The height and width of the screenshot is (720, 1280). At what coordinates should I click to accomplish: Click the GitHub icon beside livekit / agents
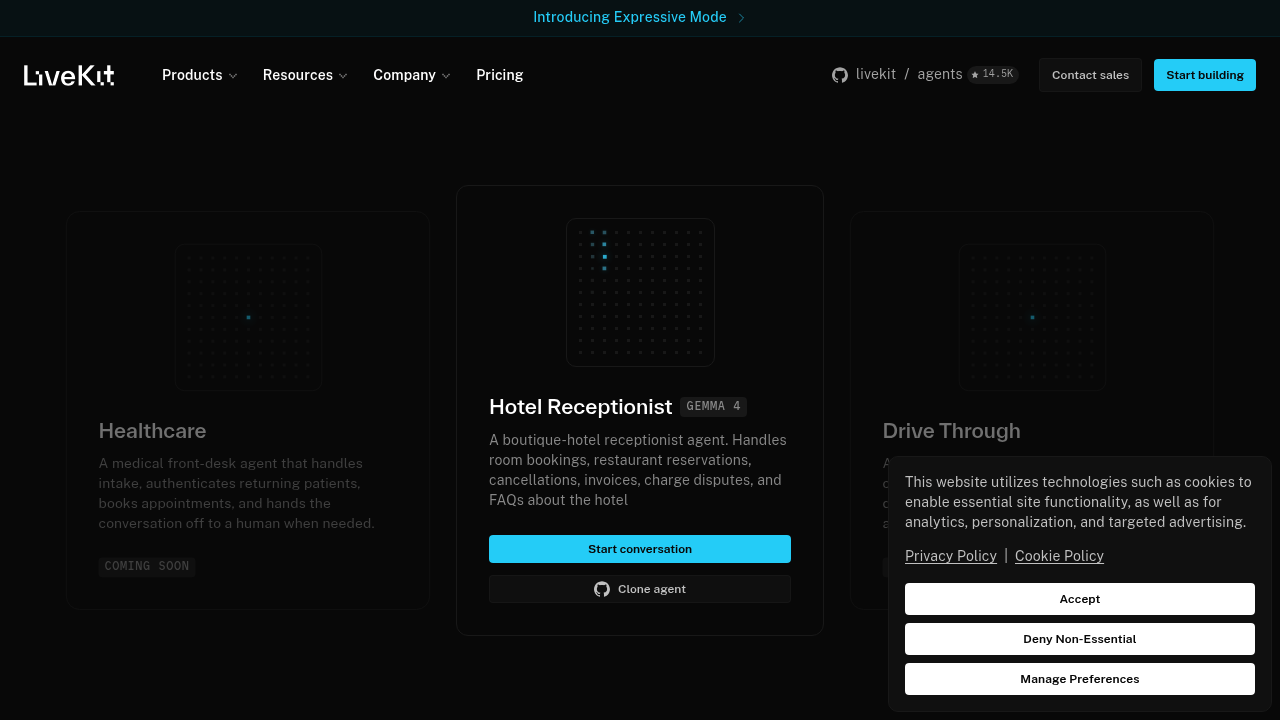840,75
